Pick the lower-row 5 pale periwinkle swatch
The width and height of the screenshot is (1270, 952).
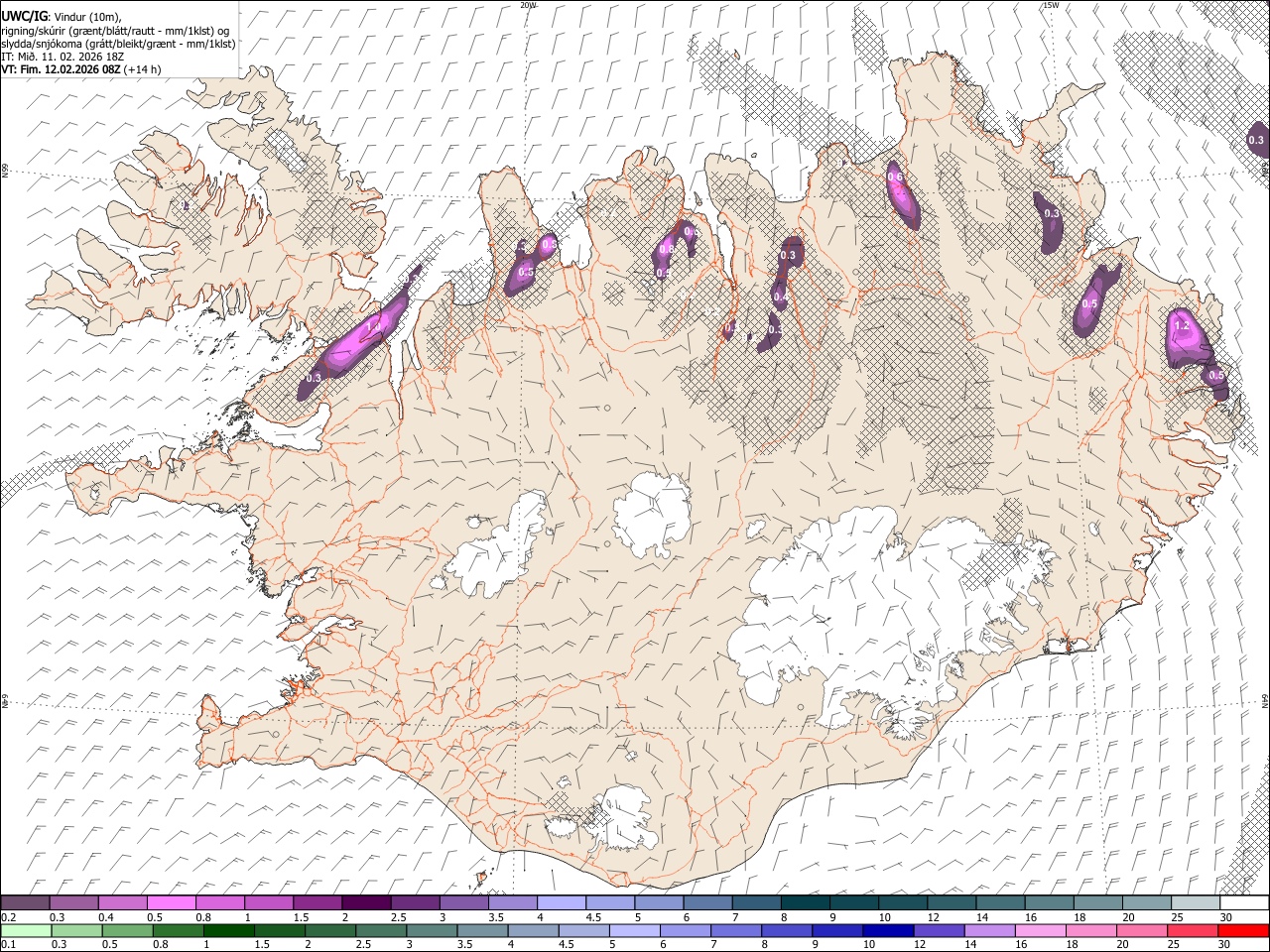[x=634, y=930]
